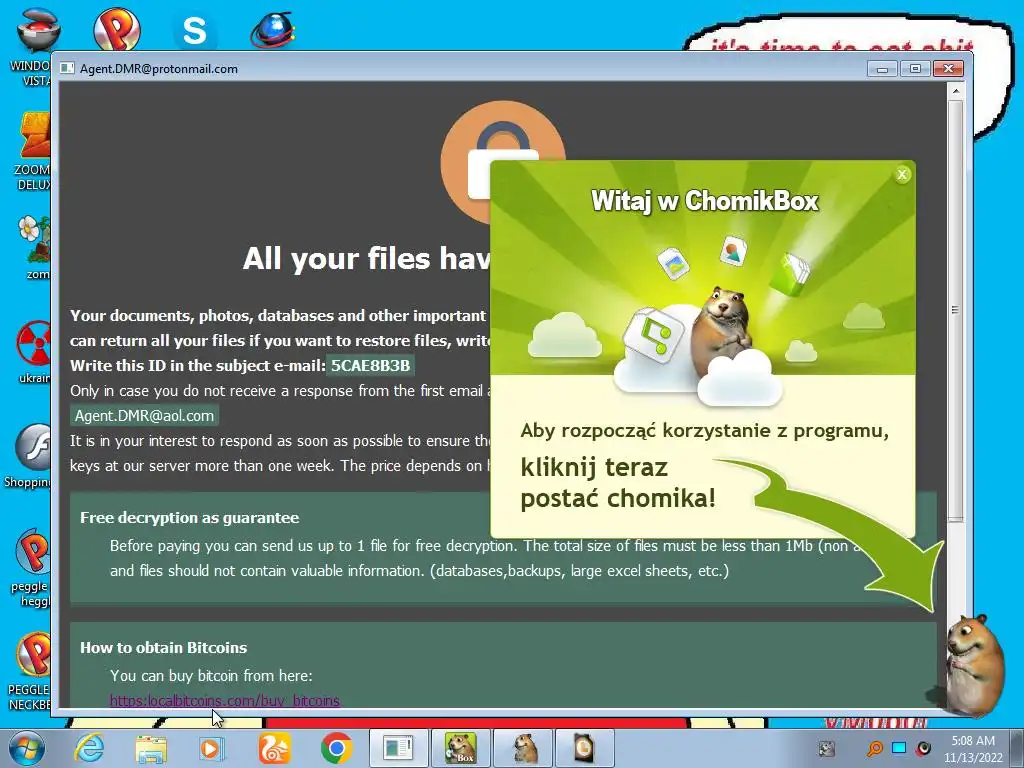Maximize the Agent.DMR@protonmail.com window
The image size is (1024, 768).
click(x=915, y=69)
